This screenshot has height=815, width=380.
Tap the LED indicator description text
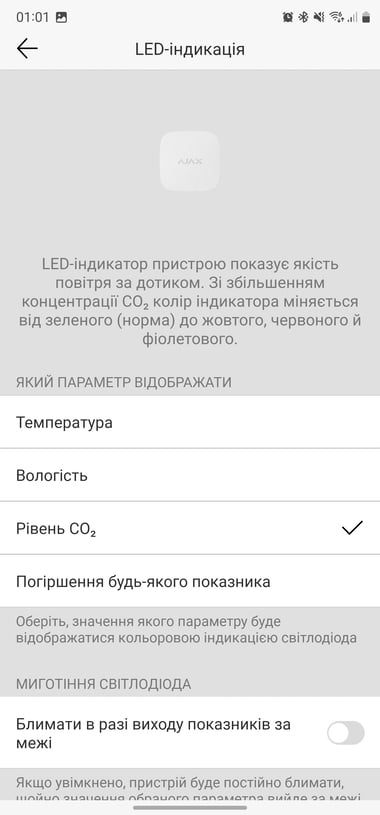[190, 301]
